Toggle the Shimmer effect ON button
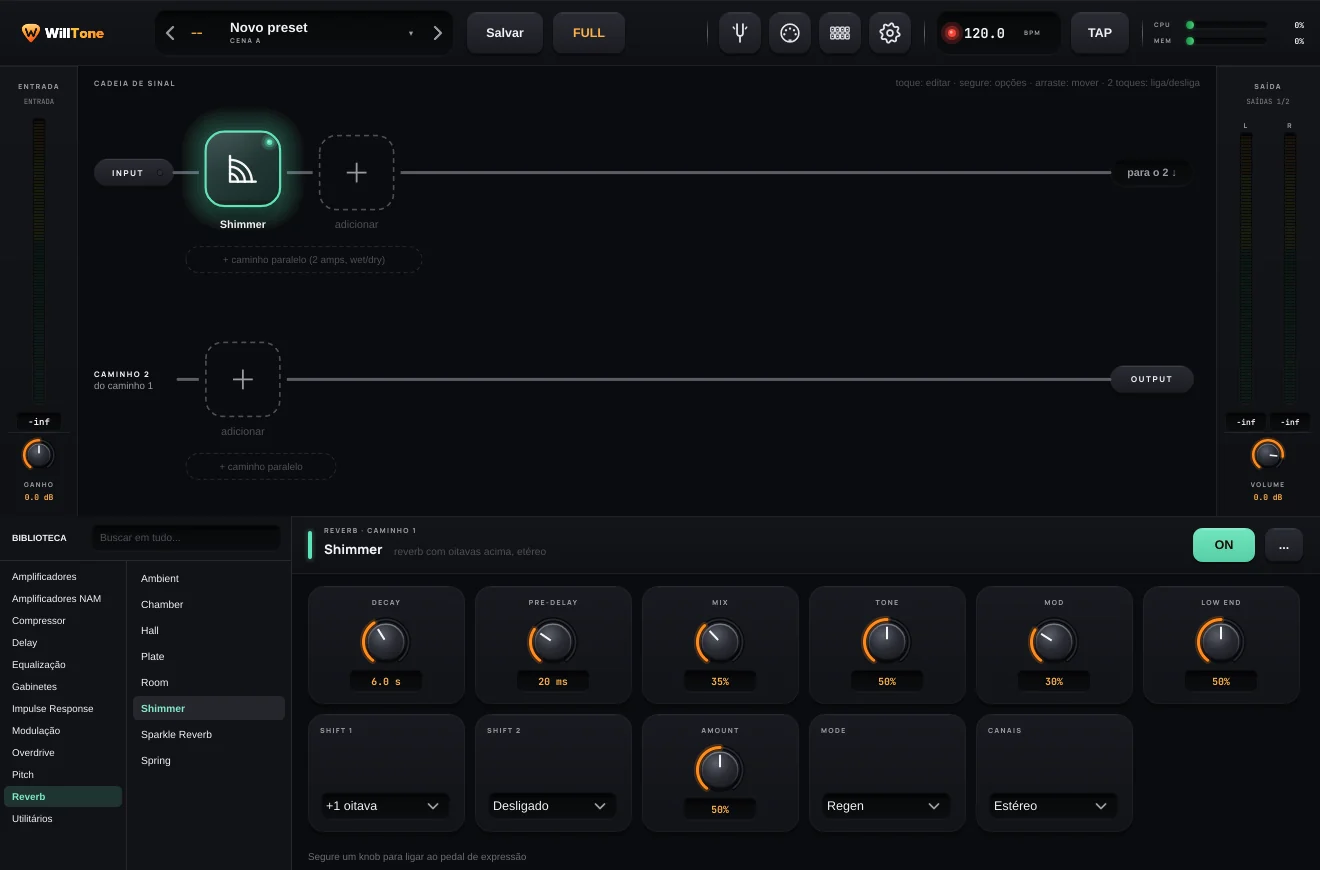 tap(1224, 545)
